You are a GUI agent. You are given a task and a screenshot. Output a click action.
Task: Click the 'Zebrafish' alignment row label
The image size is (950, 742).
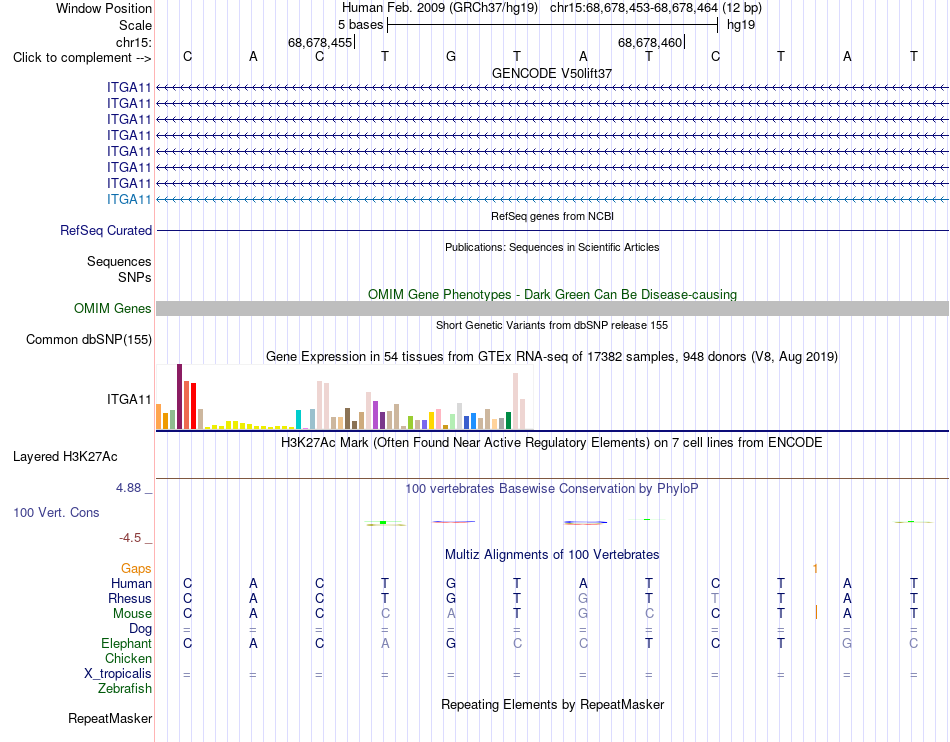click(x=125, y=689)
